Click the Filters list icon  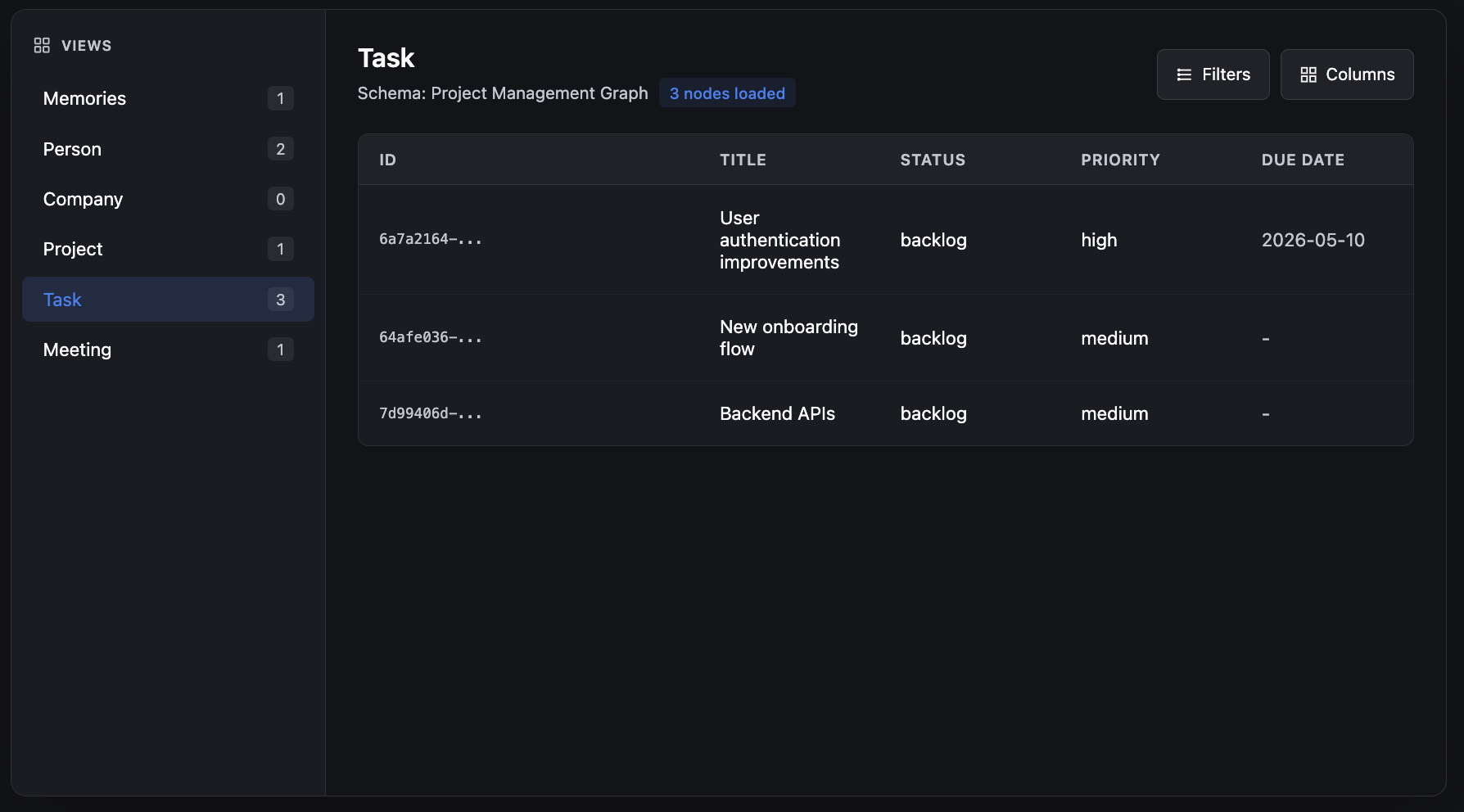coord(1184,74)
